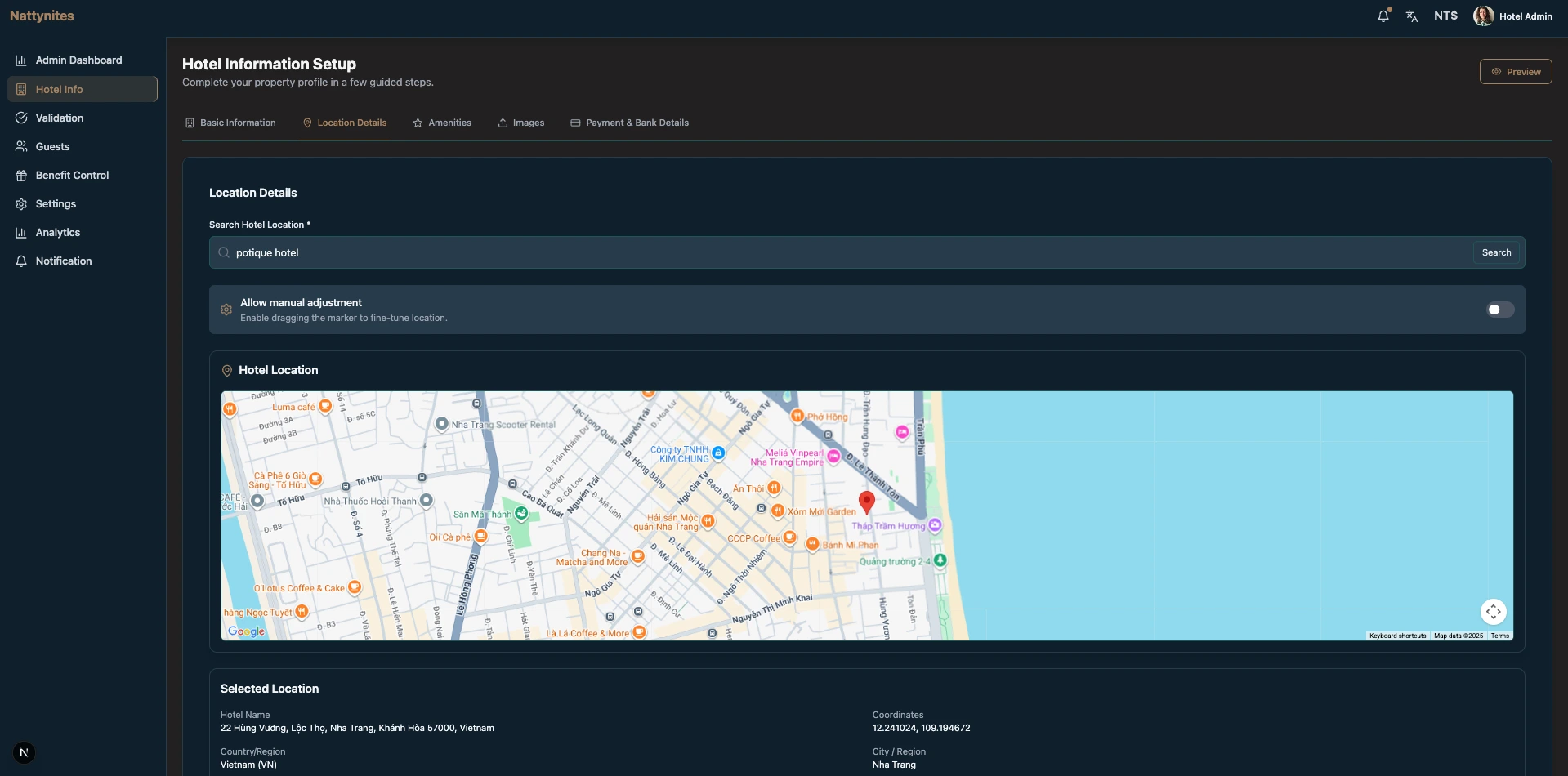The image size is (1568, 776).
Task: Open Benefit Control in the sidebar
Action: pyautogui.click(x=72, y=175)
